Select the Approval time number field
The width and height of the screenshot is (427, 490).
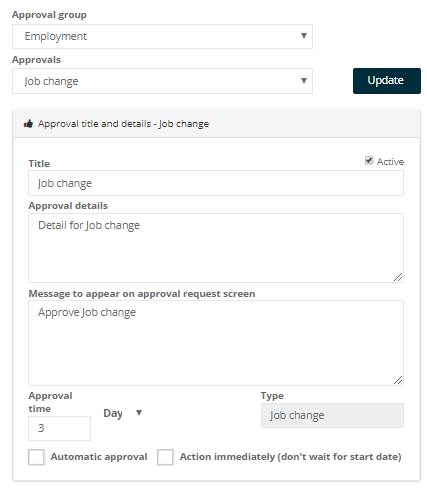pos(59,428)
